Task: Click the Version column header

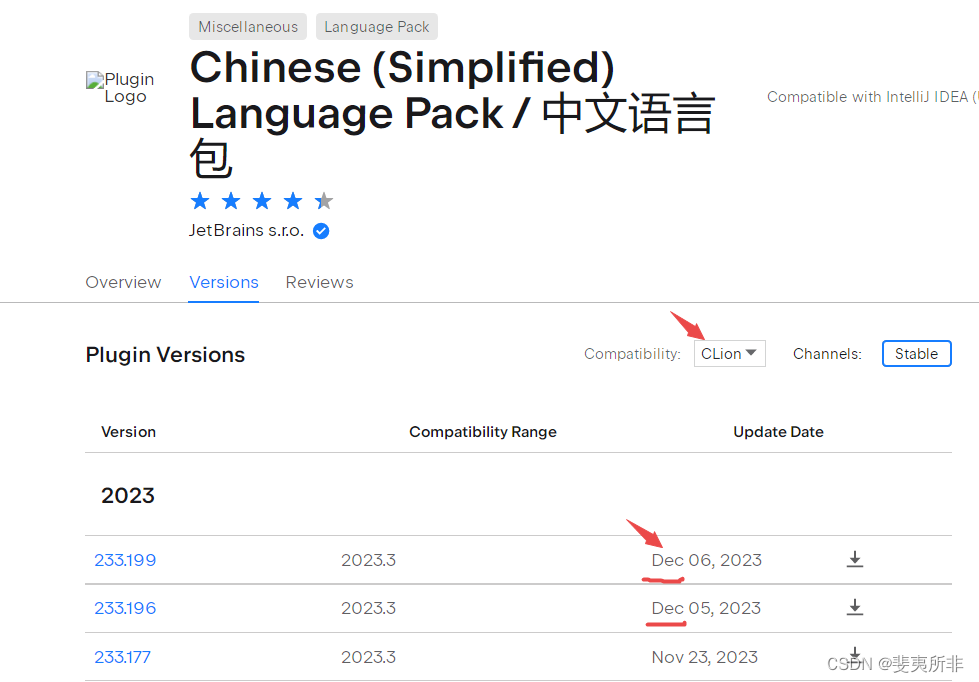Action: tap(128, 432)
